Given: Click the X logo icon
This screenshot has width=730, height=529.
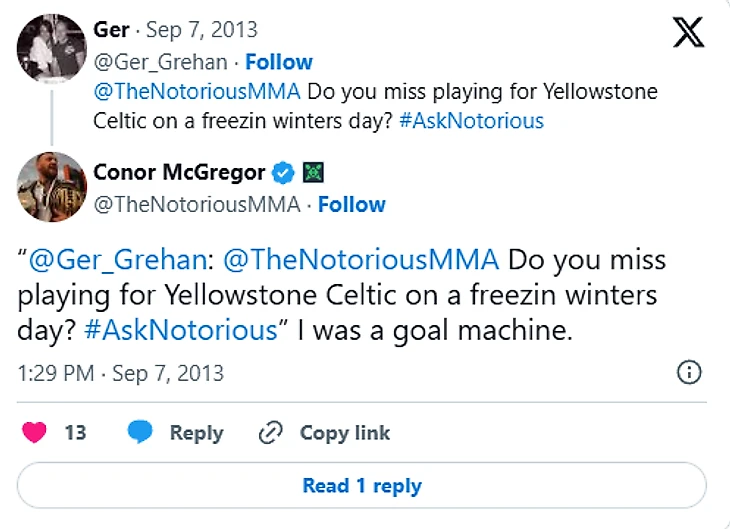Looking at the screenshot, I should point(688,33).
